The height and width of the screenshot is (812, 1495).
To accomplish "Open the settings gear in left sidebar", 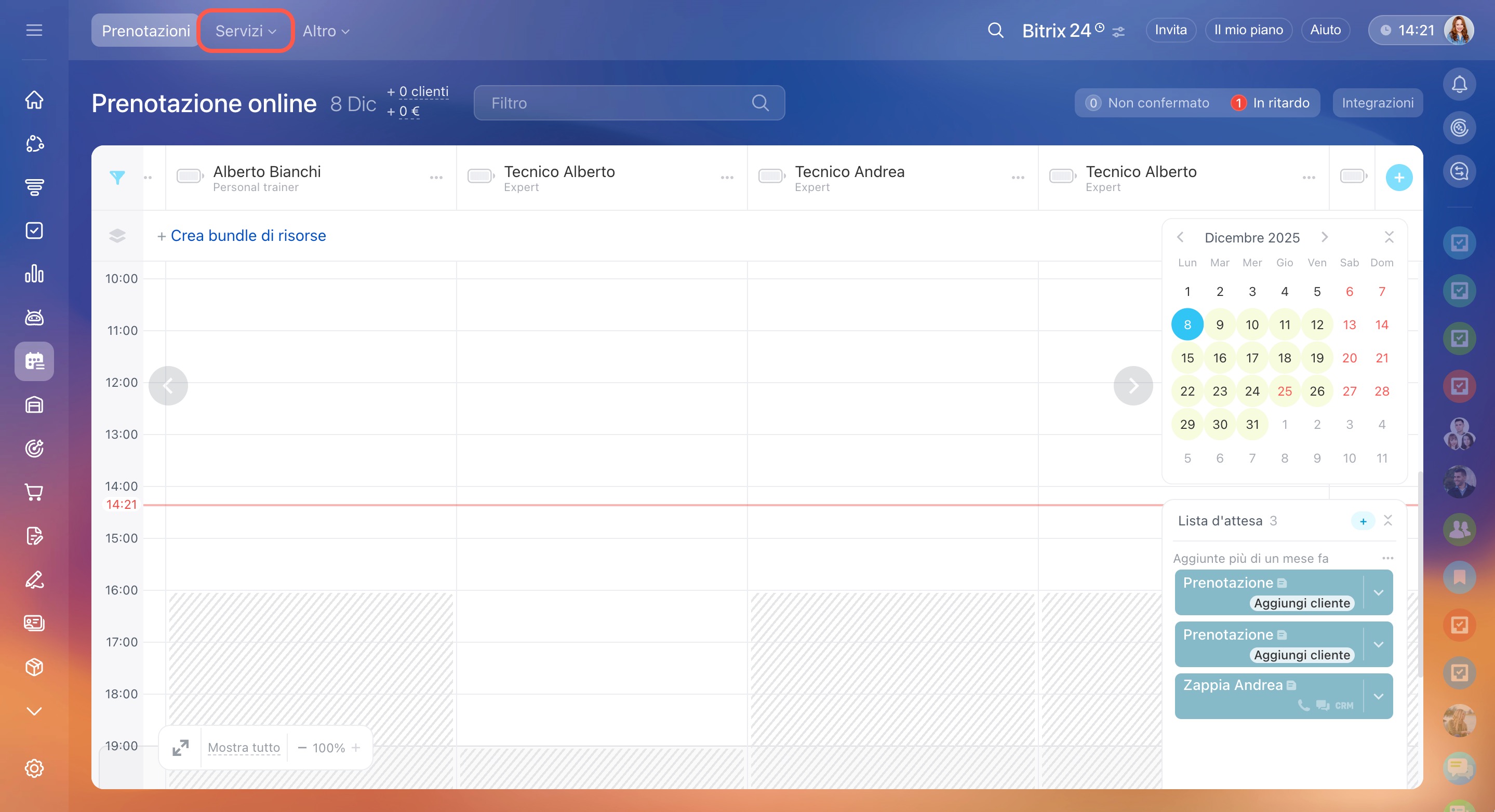I will pyautogui.click(x=34, y=768).
